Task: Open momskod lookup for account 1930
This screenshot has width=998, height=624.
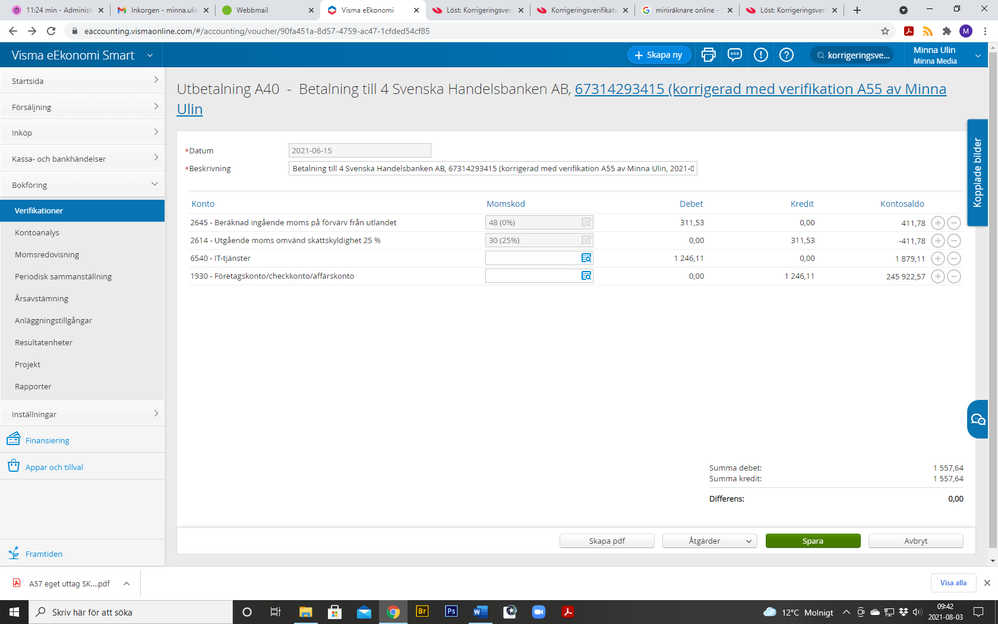Action: click(586, 276)
